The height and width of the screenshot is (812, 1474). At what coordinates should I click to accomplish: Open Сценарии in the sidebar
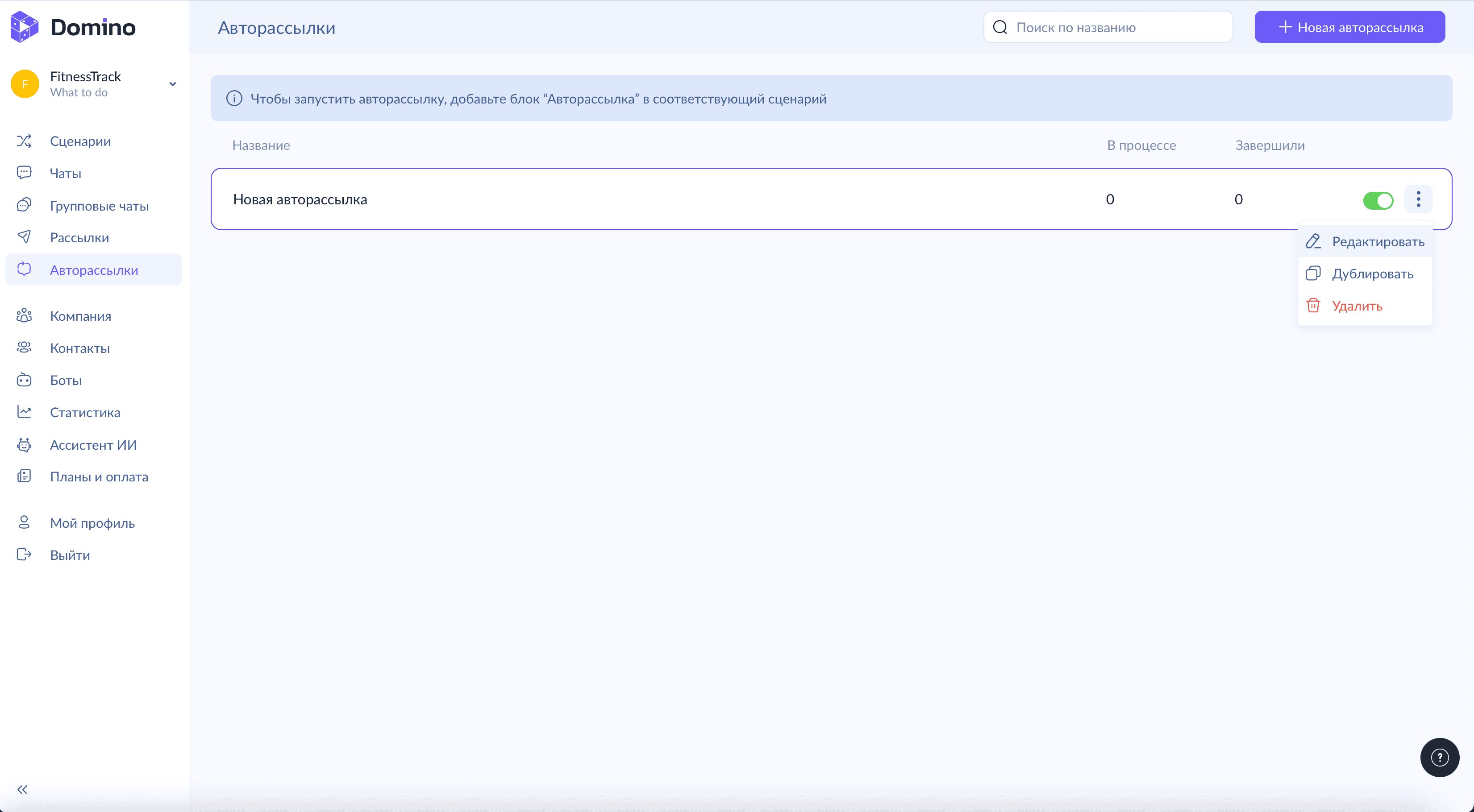[x=94, y=141]
